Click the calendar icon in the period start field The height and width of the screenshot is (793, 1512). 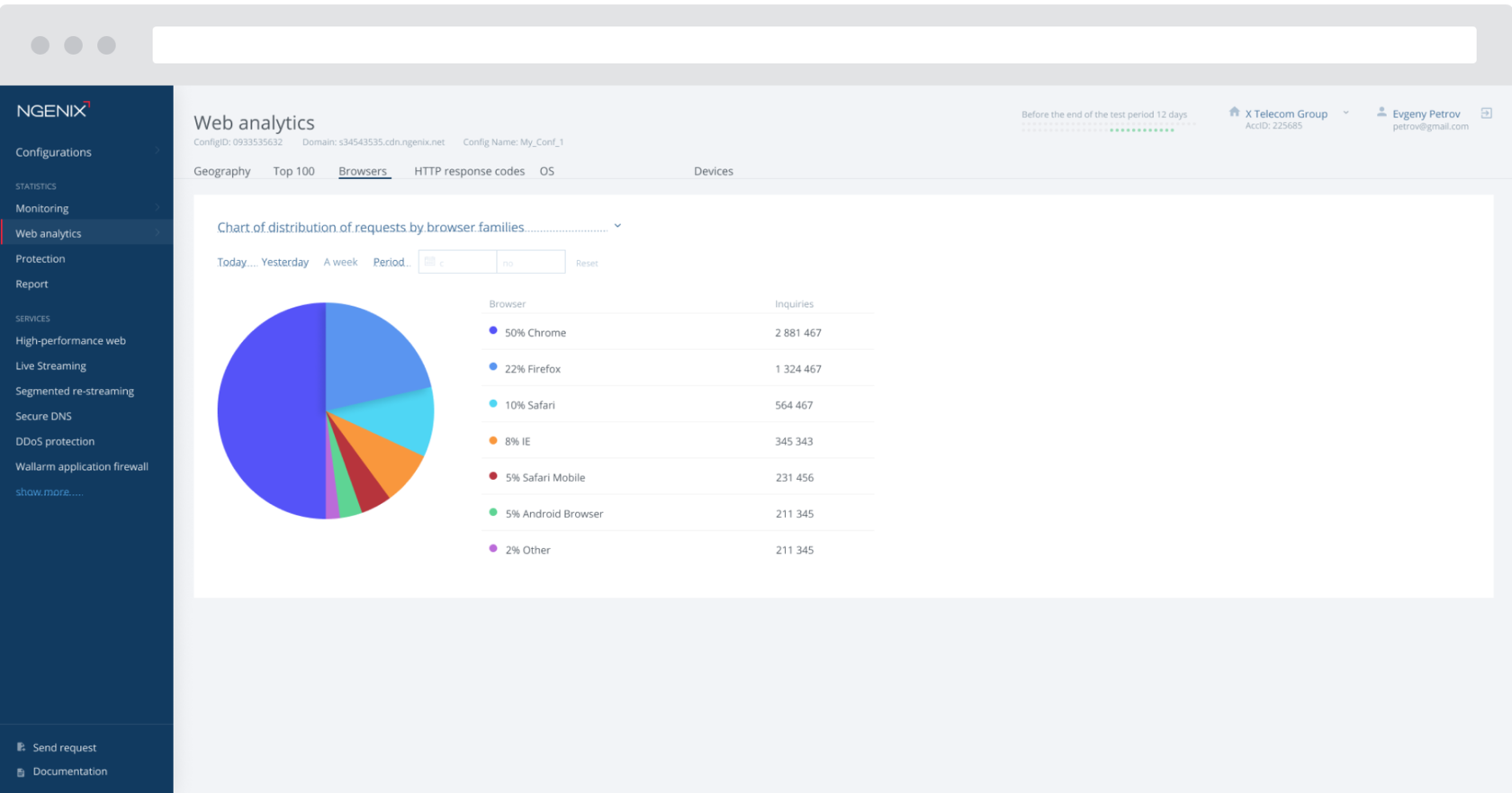[x=429, y=261]
